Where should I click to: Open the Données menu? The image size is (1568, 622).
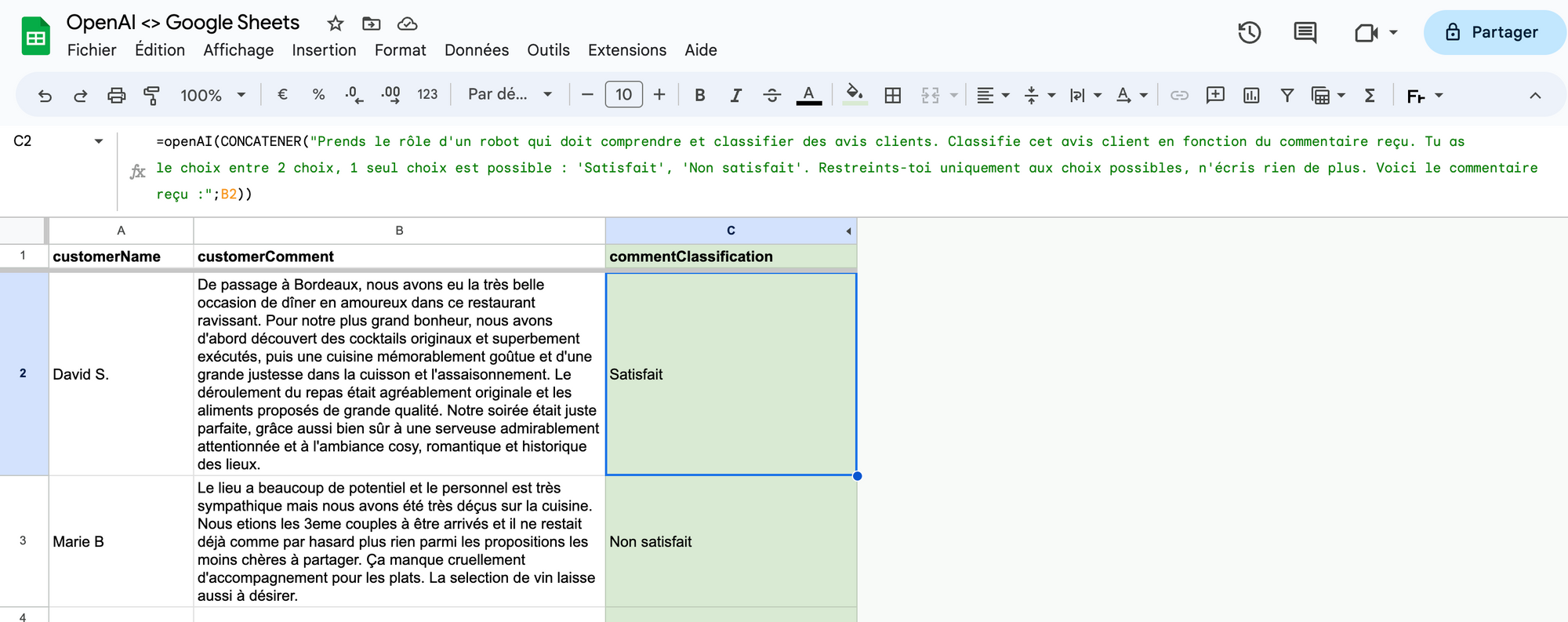(476, 50)
